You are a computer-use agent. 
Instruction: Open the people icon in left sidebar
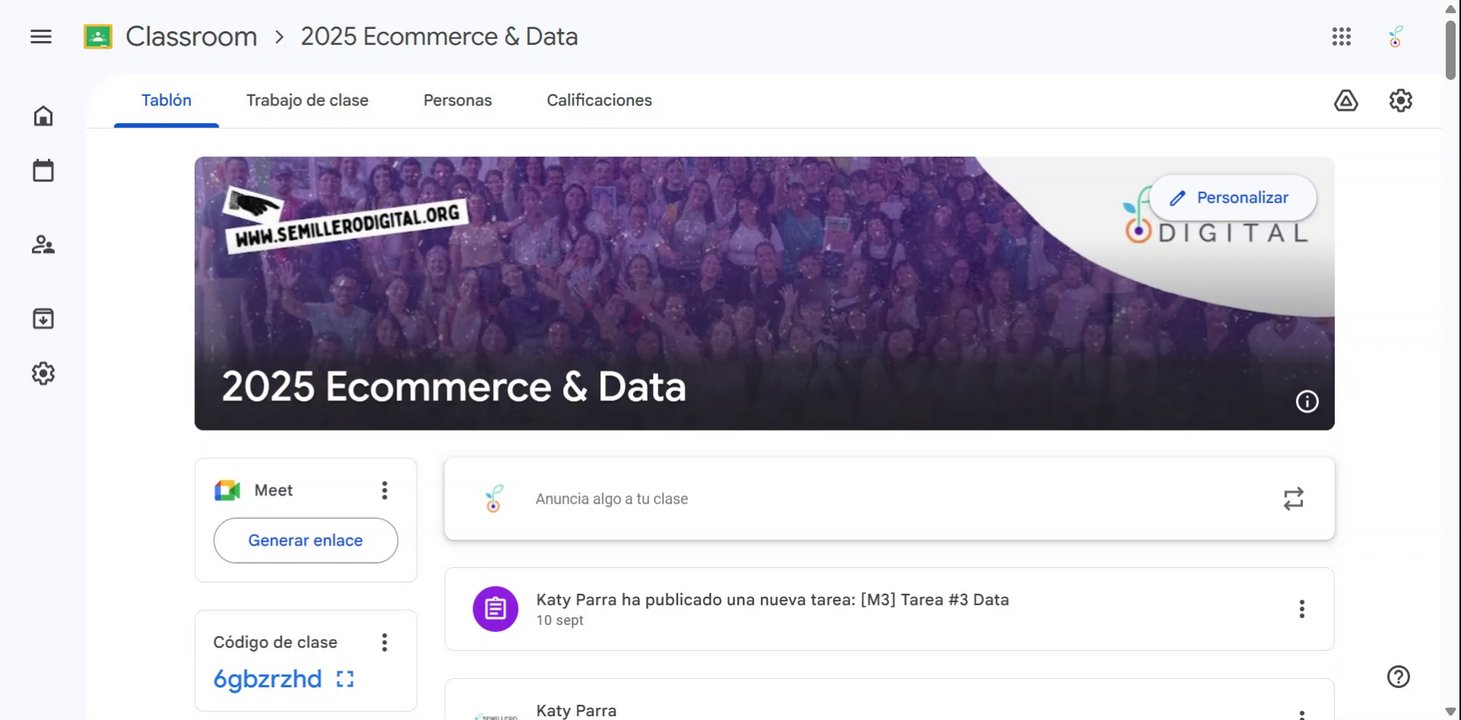tap(43, 245)
